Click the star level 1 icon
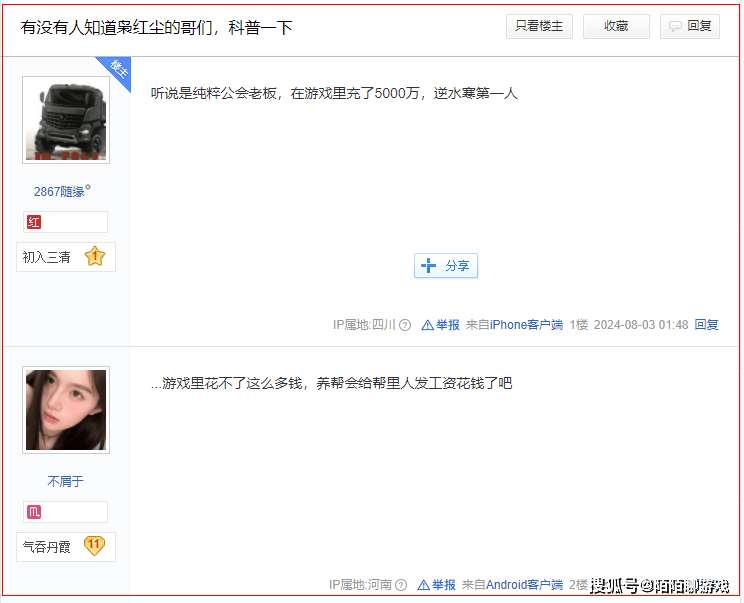The height and width of the screenshot is (603, 744). pos(95,257)
